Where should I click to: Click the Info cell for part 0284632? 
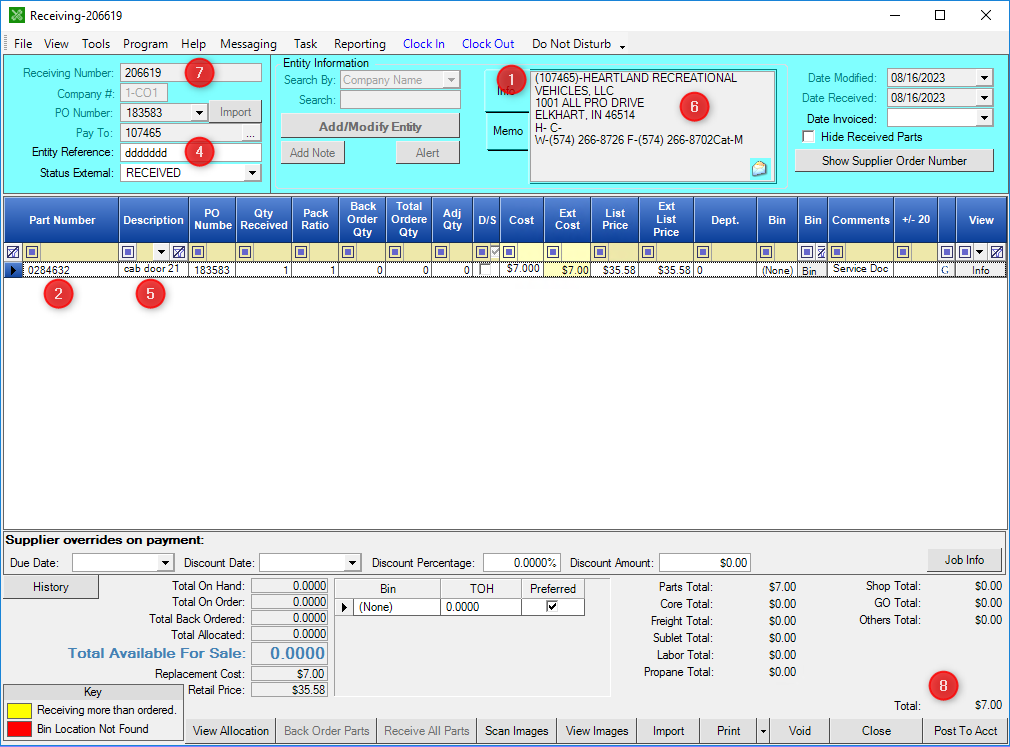(x=980, y=270)
